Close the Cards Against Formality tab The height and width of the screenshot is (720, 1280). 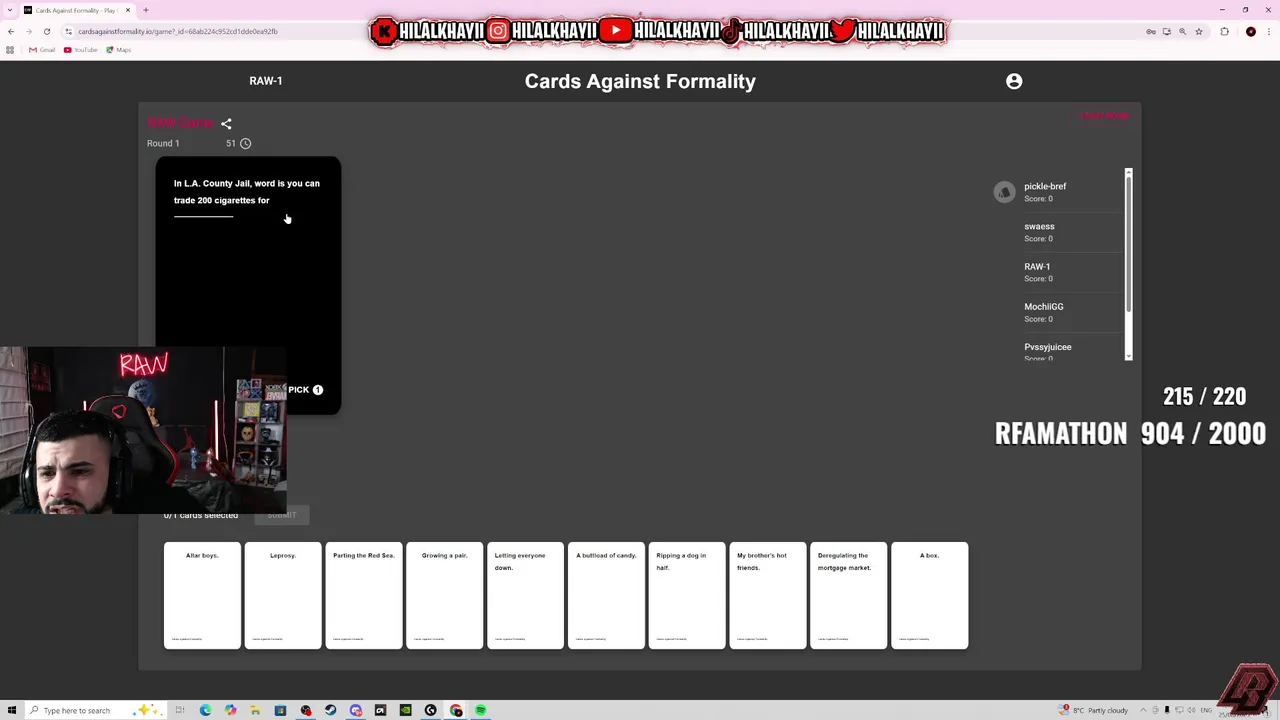pos(127,10)
